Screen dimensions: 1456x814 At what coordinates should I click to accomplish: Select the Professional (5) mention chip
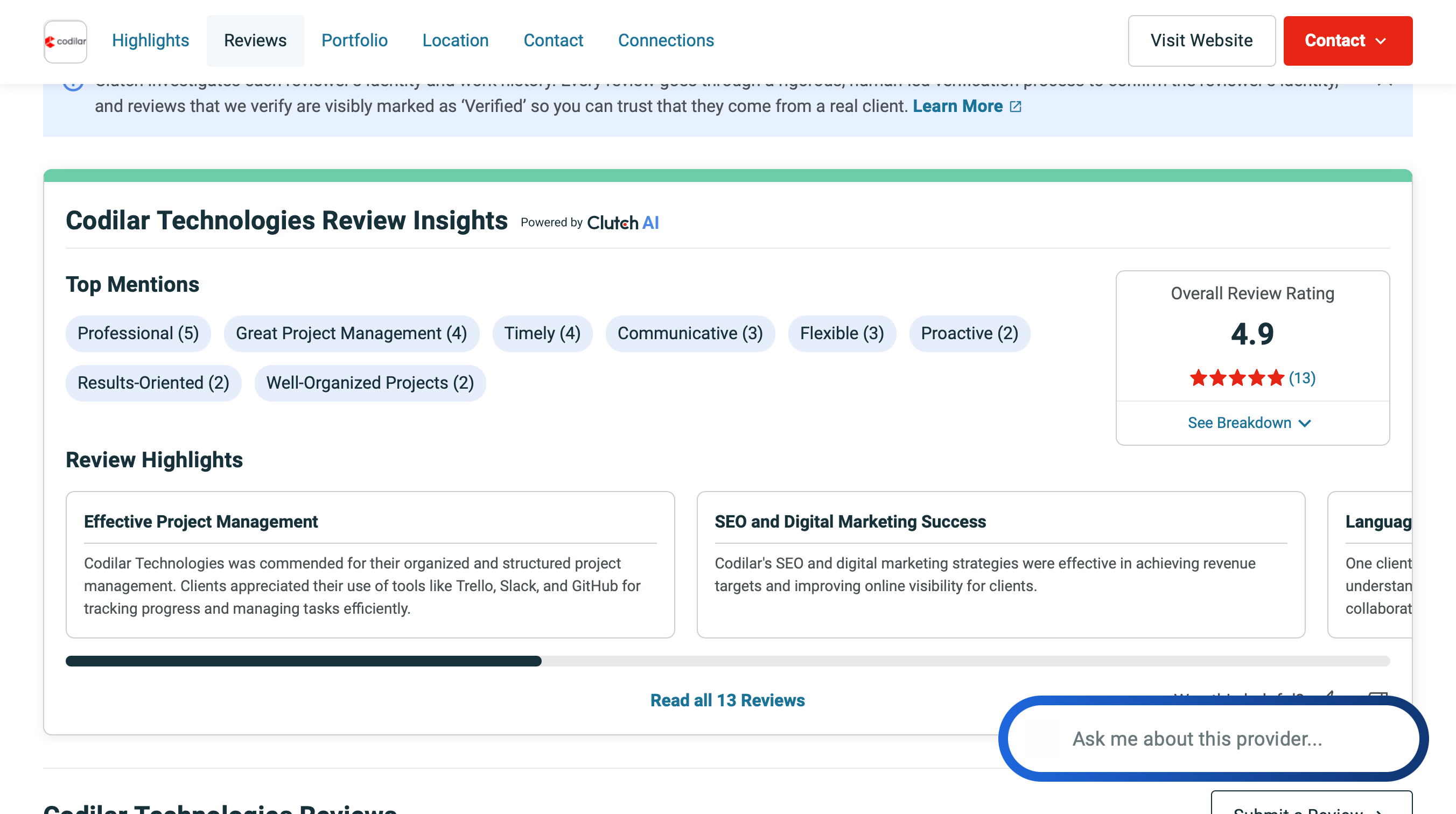(138, 334)
